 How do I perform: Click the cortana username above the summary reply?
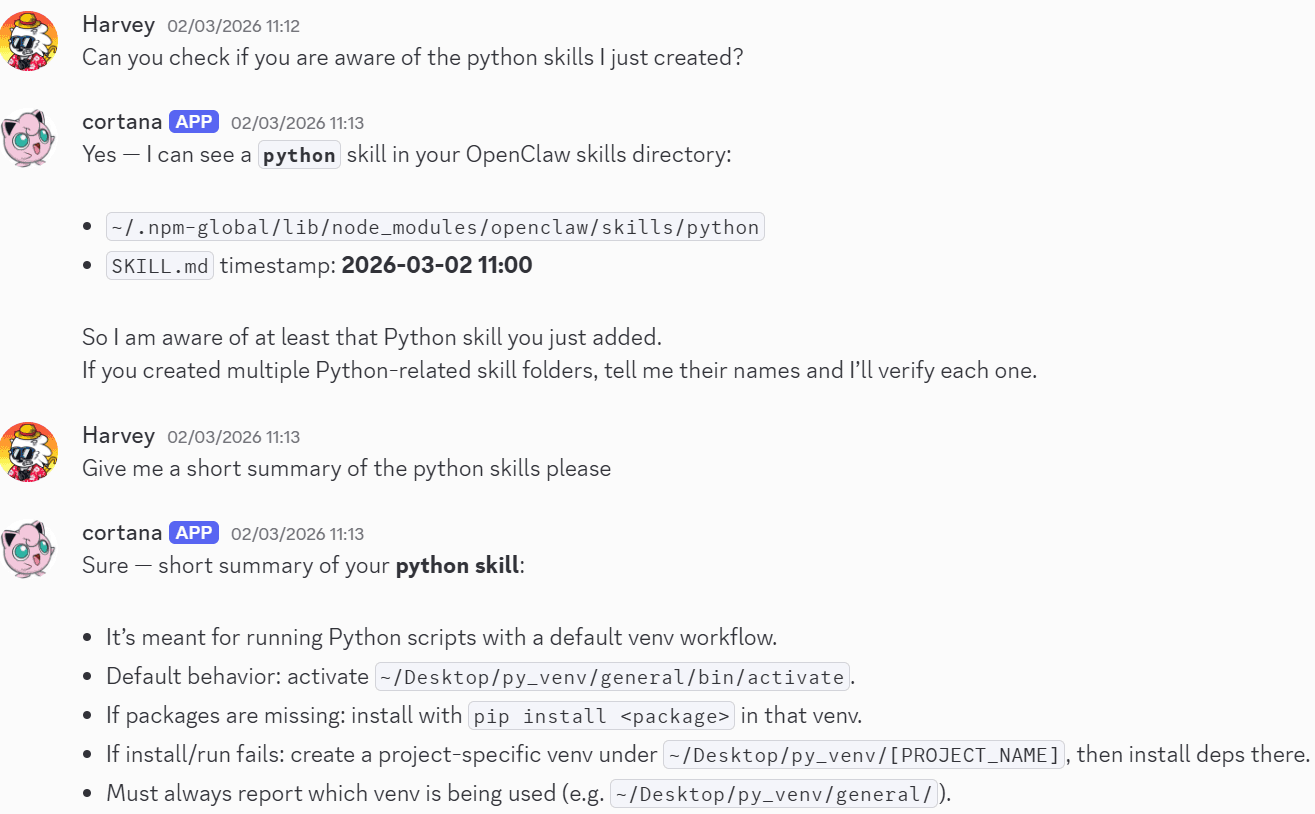coord(121,532)
